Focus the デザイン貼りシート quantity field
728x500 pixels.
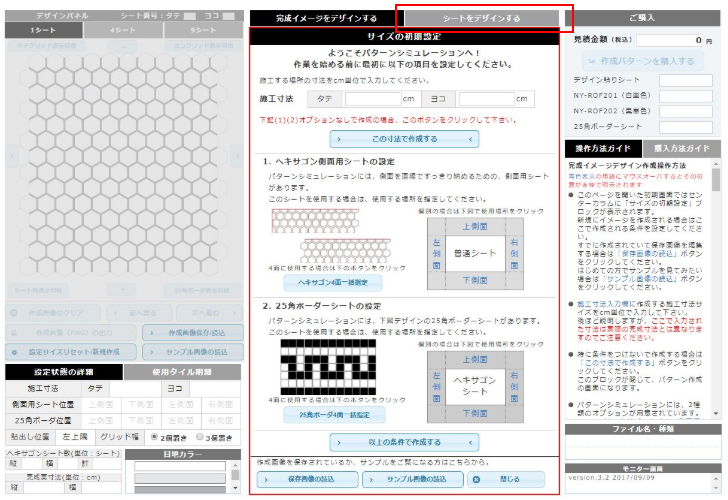click(686, 80)
